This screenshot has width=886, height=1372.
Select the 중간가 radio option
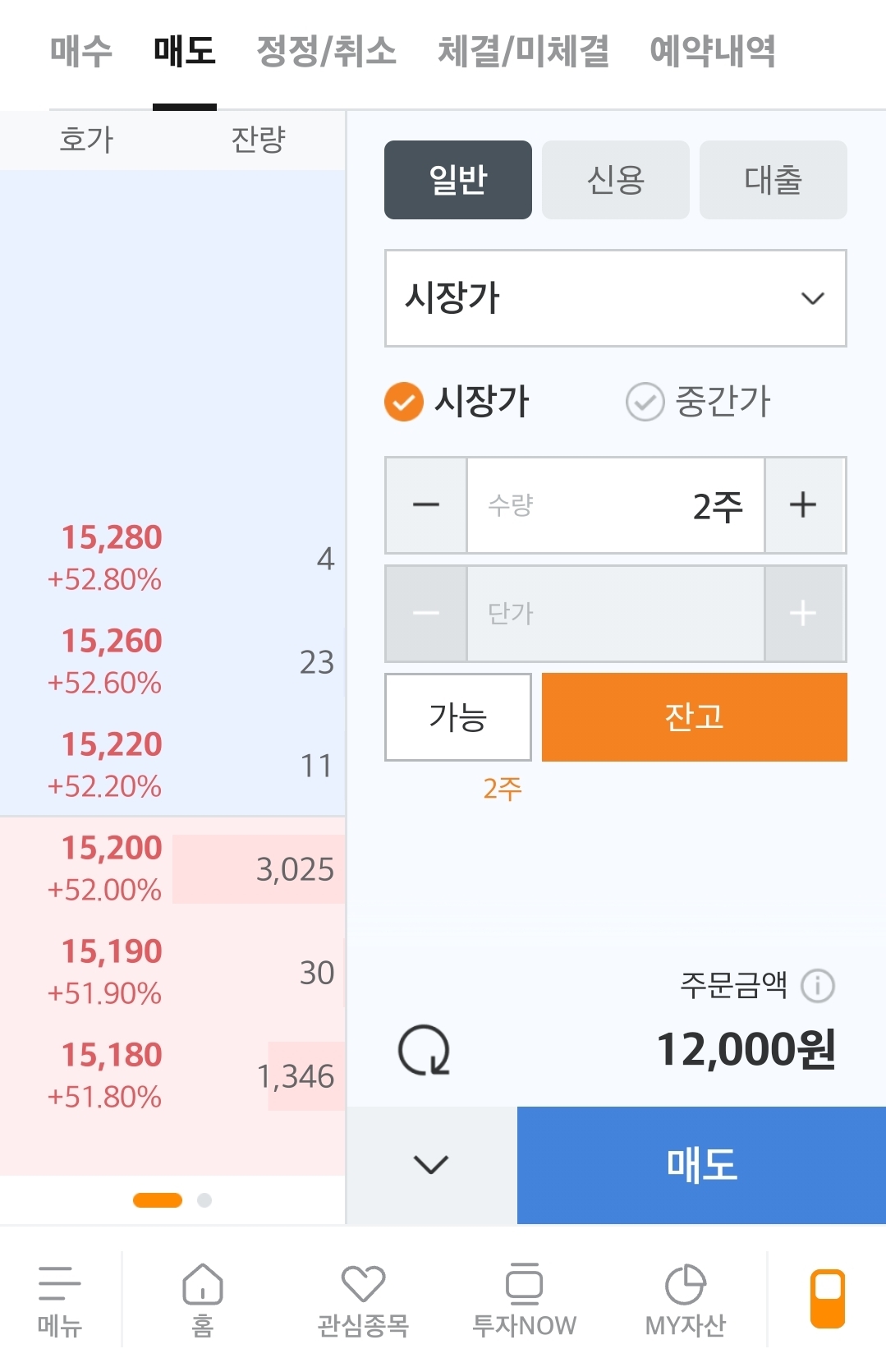coord(645,402)
